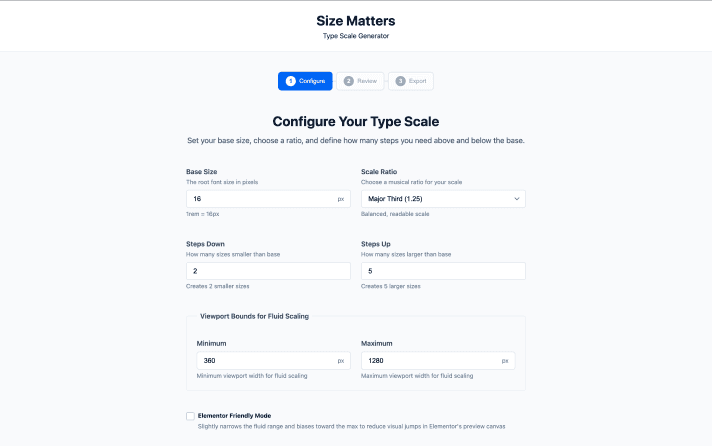712x446 pixels.
Task: Click the Size Matters title heading
Action: point(355,19)
